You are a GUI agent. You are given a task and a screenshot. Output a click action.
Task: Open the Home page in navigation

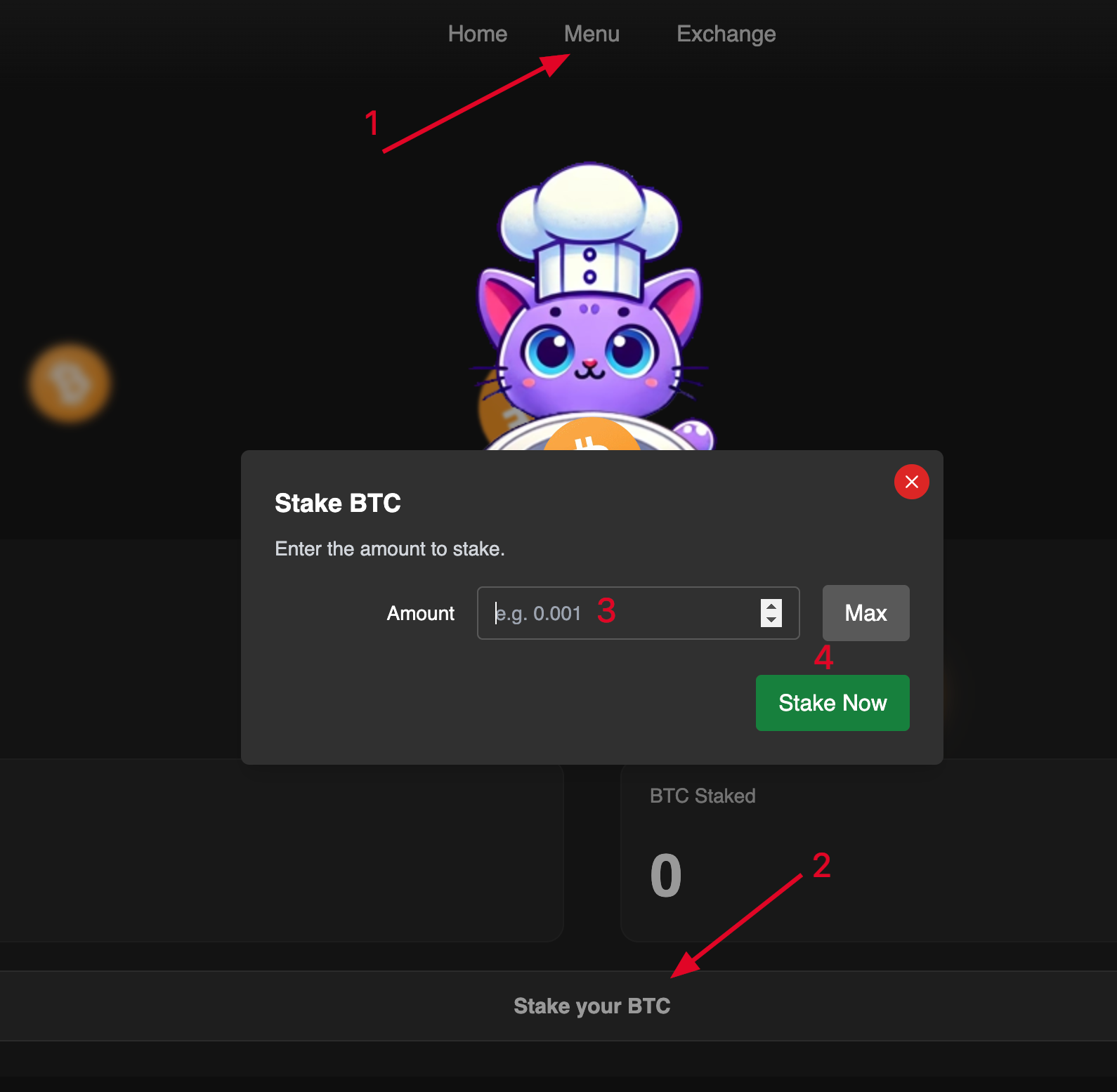pos(477,34)
